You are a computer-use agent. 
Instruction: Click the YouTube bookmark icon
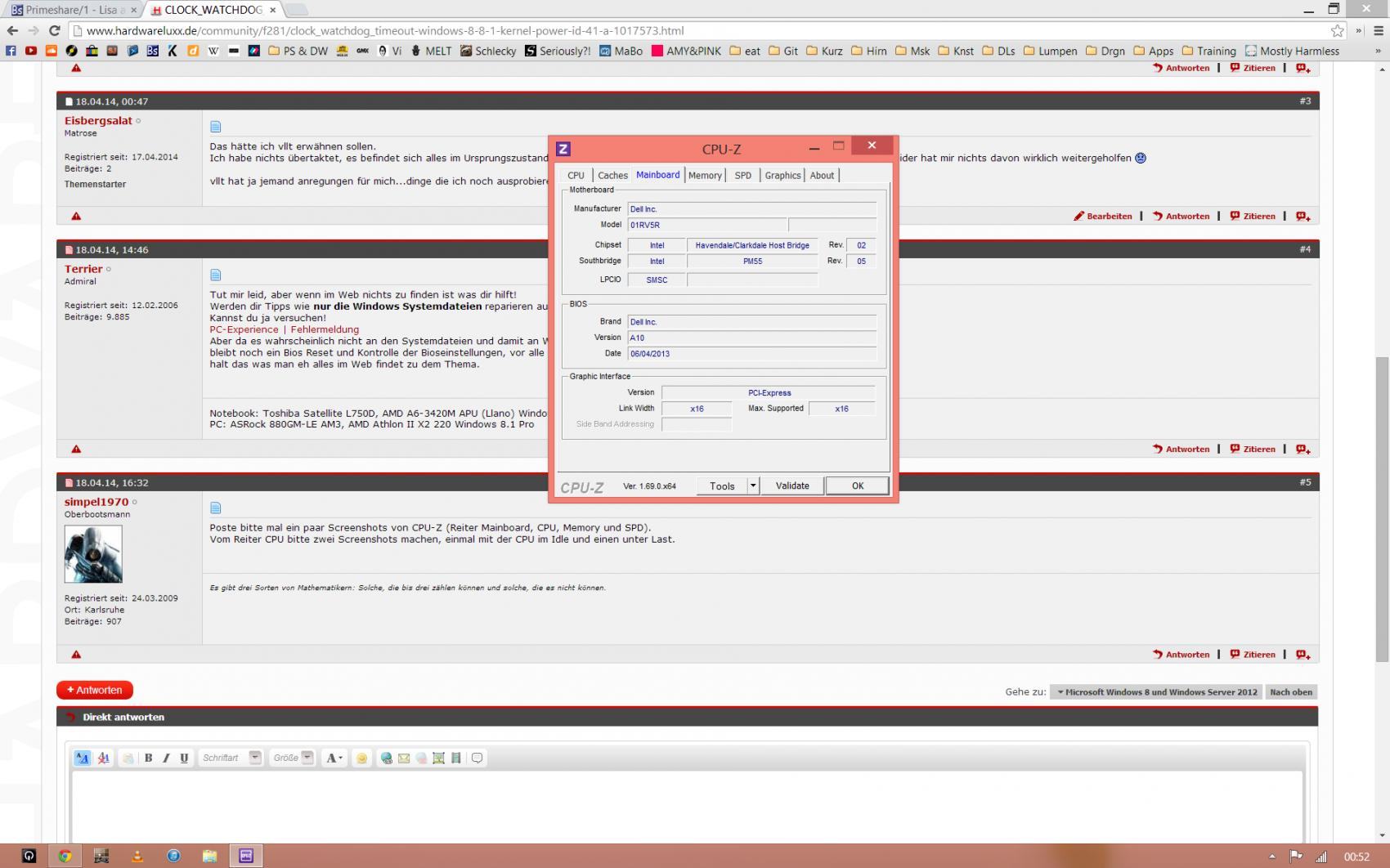click(x=31, y=51)
